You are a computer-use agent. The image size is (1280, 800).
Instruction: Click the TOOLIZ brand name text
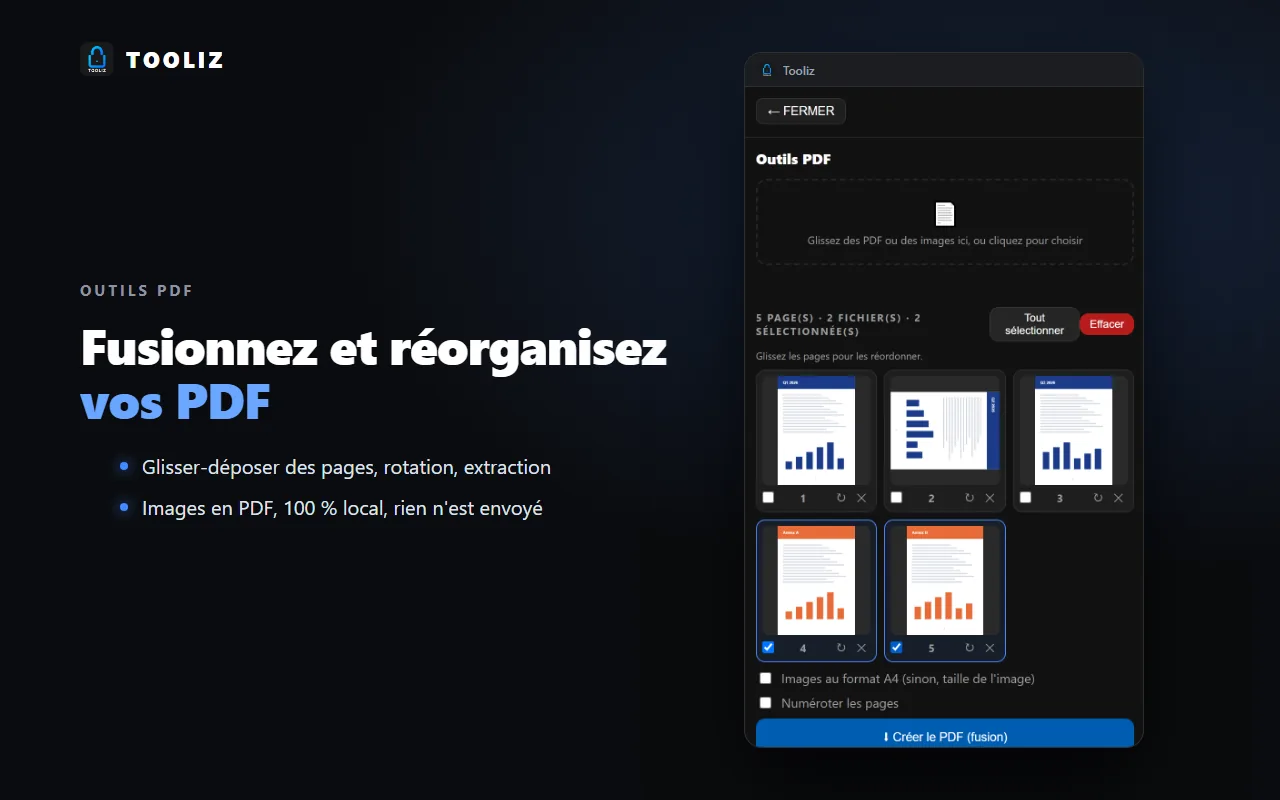(175, 61)
